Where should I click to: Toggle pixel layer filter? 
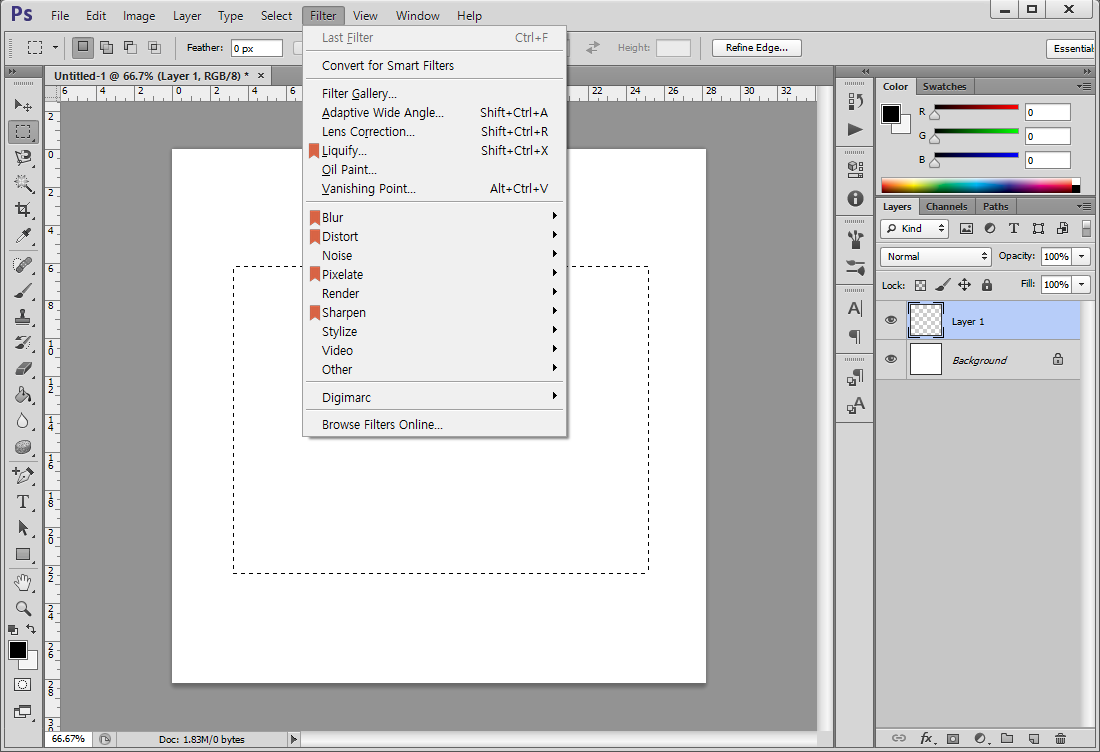point(966,229)
